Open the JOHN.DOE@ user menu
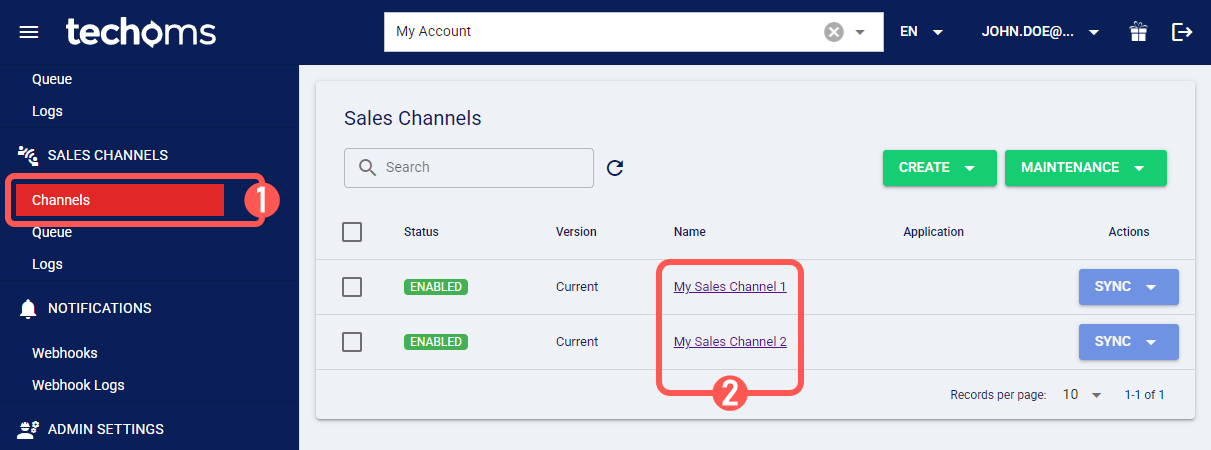The height and width of the screenshot is (450, 1211). coord(1041,32)
